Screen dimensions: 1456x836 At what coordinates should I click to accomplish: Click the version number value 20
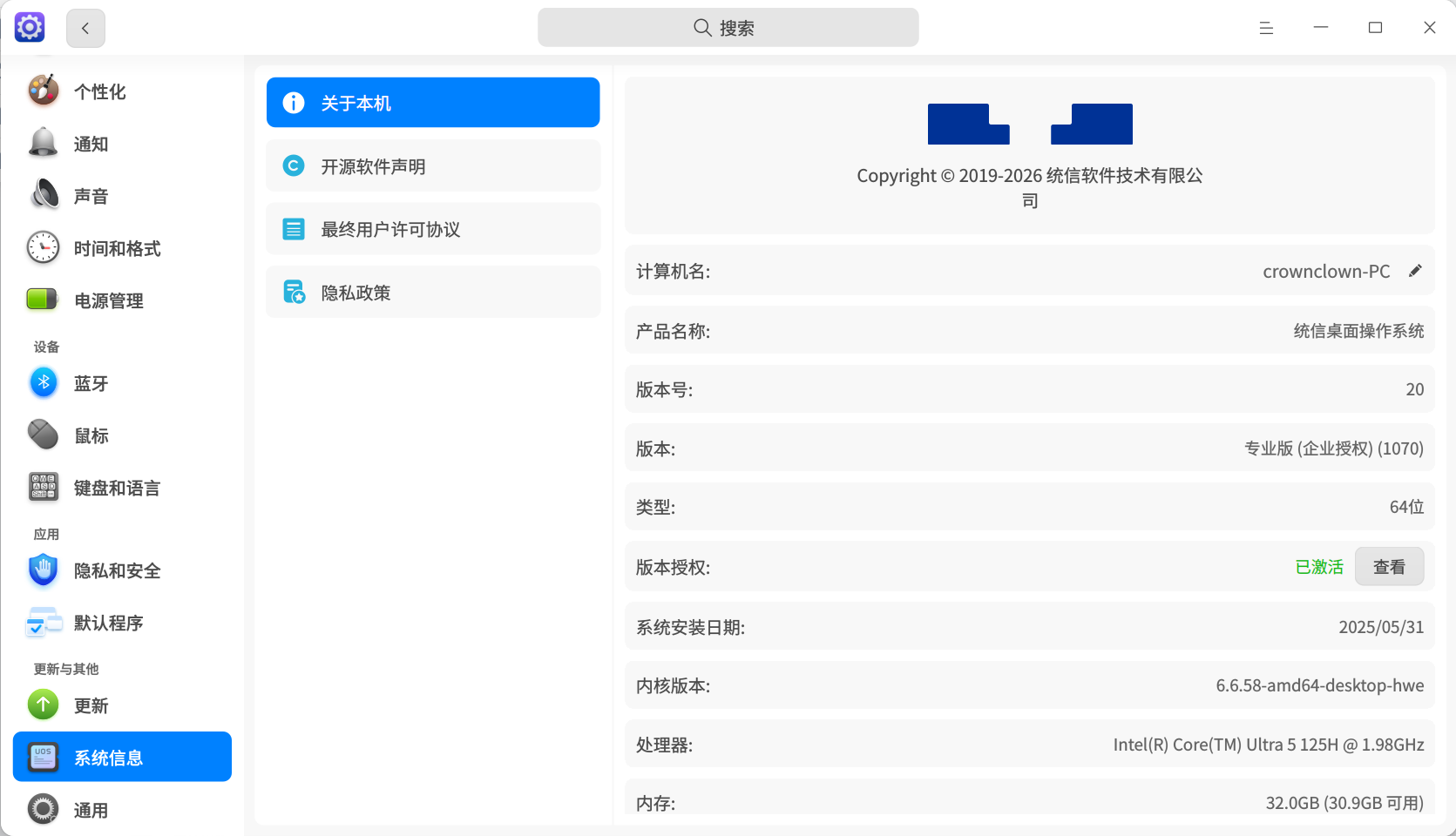1415,389
